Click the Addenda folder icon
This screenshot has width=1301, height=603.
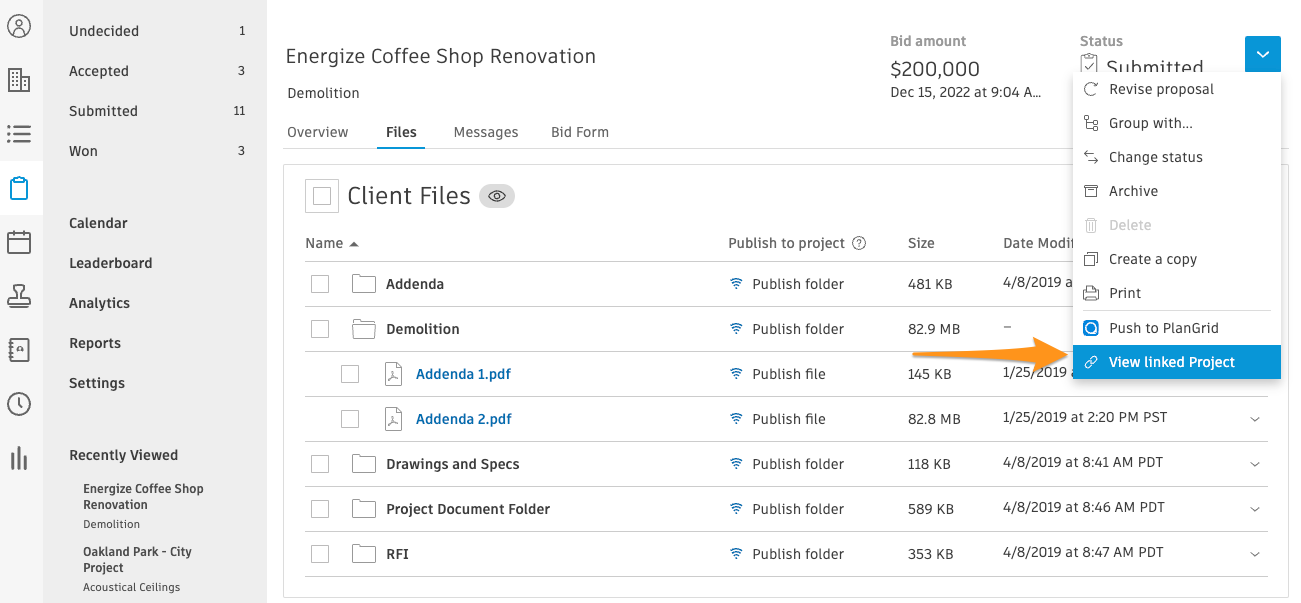click(x=363, y=284)
